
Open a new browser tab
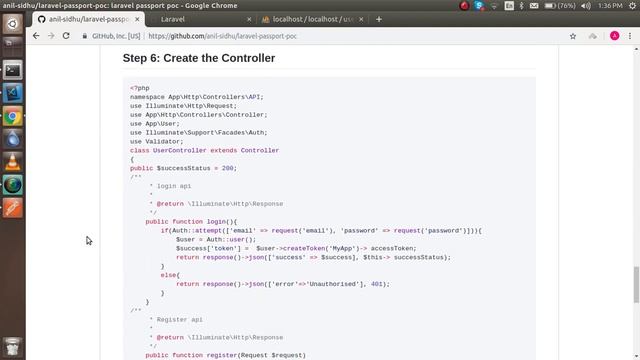pos(379,19)
